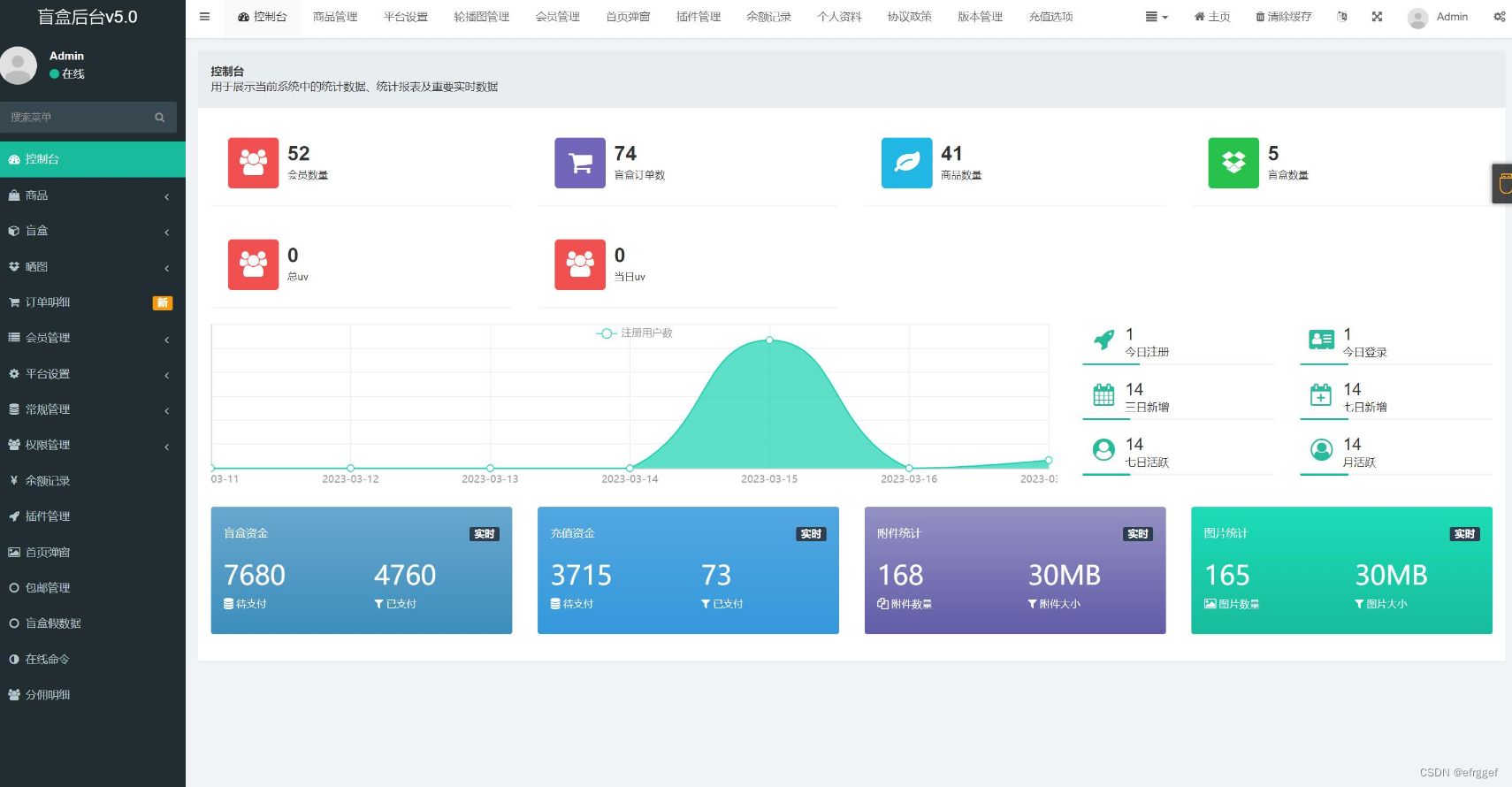This screenshot has width=1512, height=787.
Task: Click the search magnifier icon in sidebar
Action: pos(160,118)
